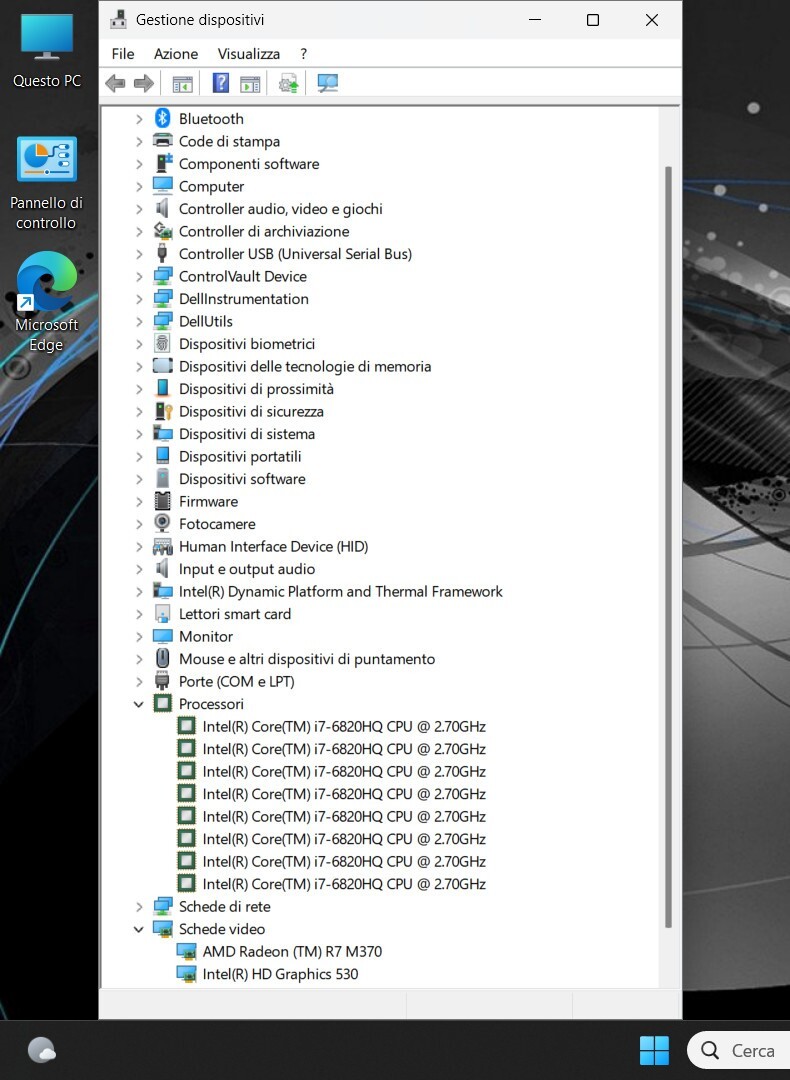The image size is (790, 1080).
Task: Select the last i7-6820HQ CPU entry
Action: pos(344,884)
